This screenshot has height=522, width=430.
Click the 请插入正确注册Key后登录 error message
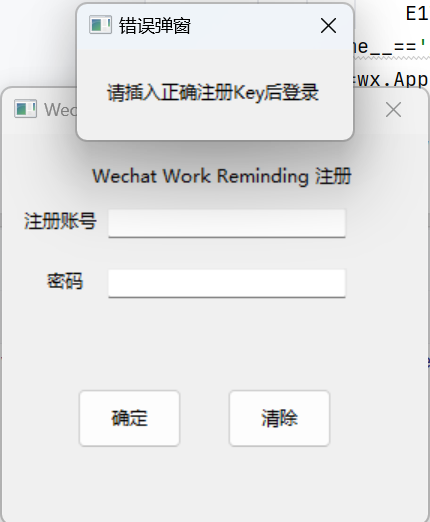[x=213, y=93]
